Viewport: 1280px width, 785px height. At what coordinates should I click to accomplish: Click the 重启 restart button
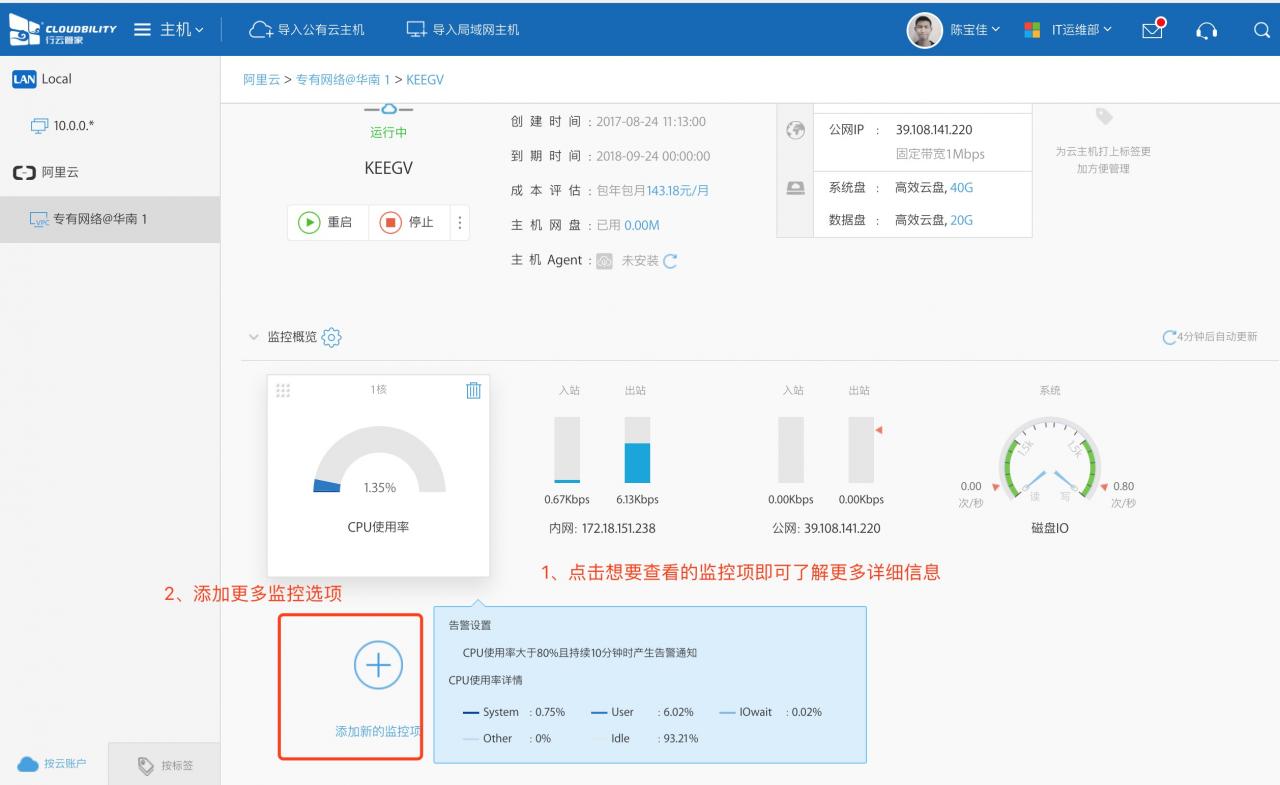pos(327,223)
